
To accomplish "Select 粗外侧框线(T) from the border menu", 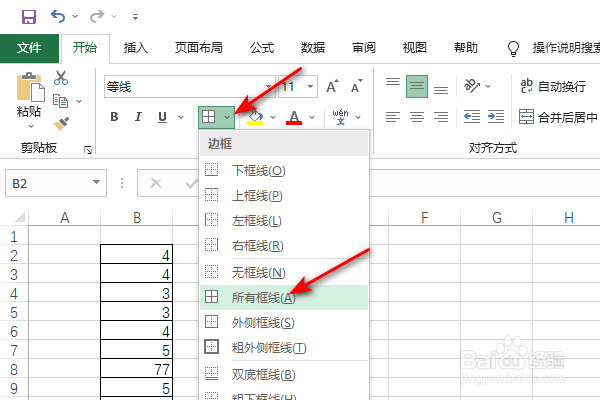I will pyautogui.click(x=284, y=348).
